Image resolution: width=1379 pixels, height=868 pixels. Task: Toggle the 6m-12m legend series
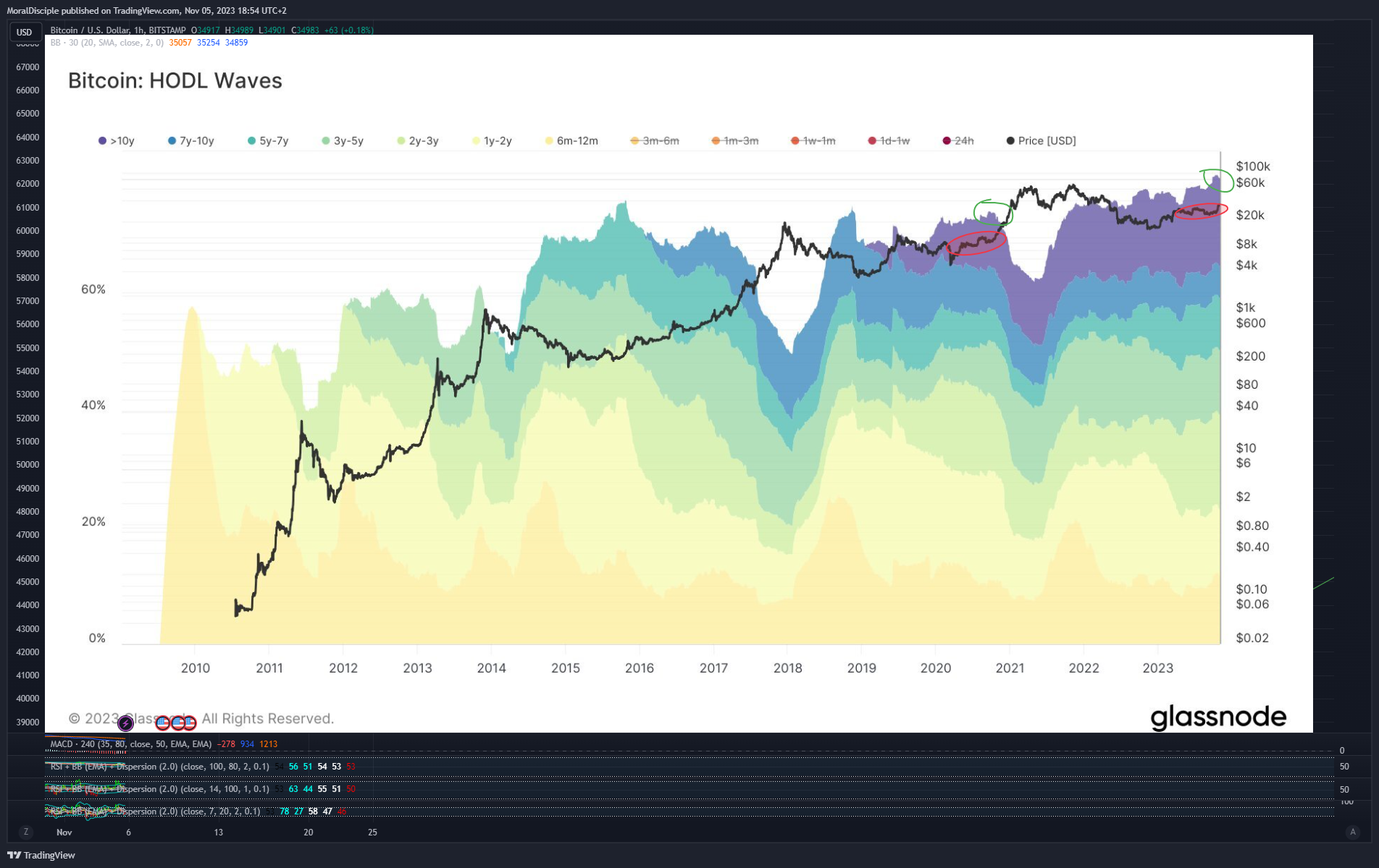571,140
